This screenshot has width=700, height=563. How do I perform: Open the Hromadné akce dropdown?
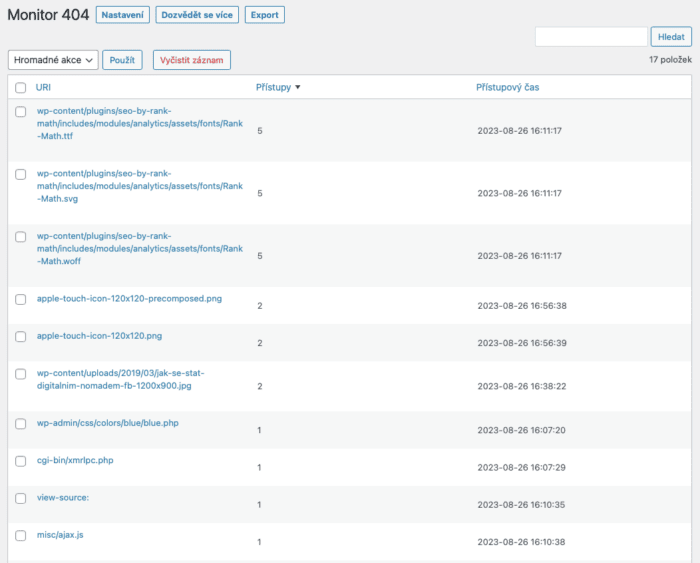click(x=53, y=60)
